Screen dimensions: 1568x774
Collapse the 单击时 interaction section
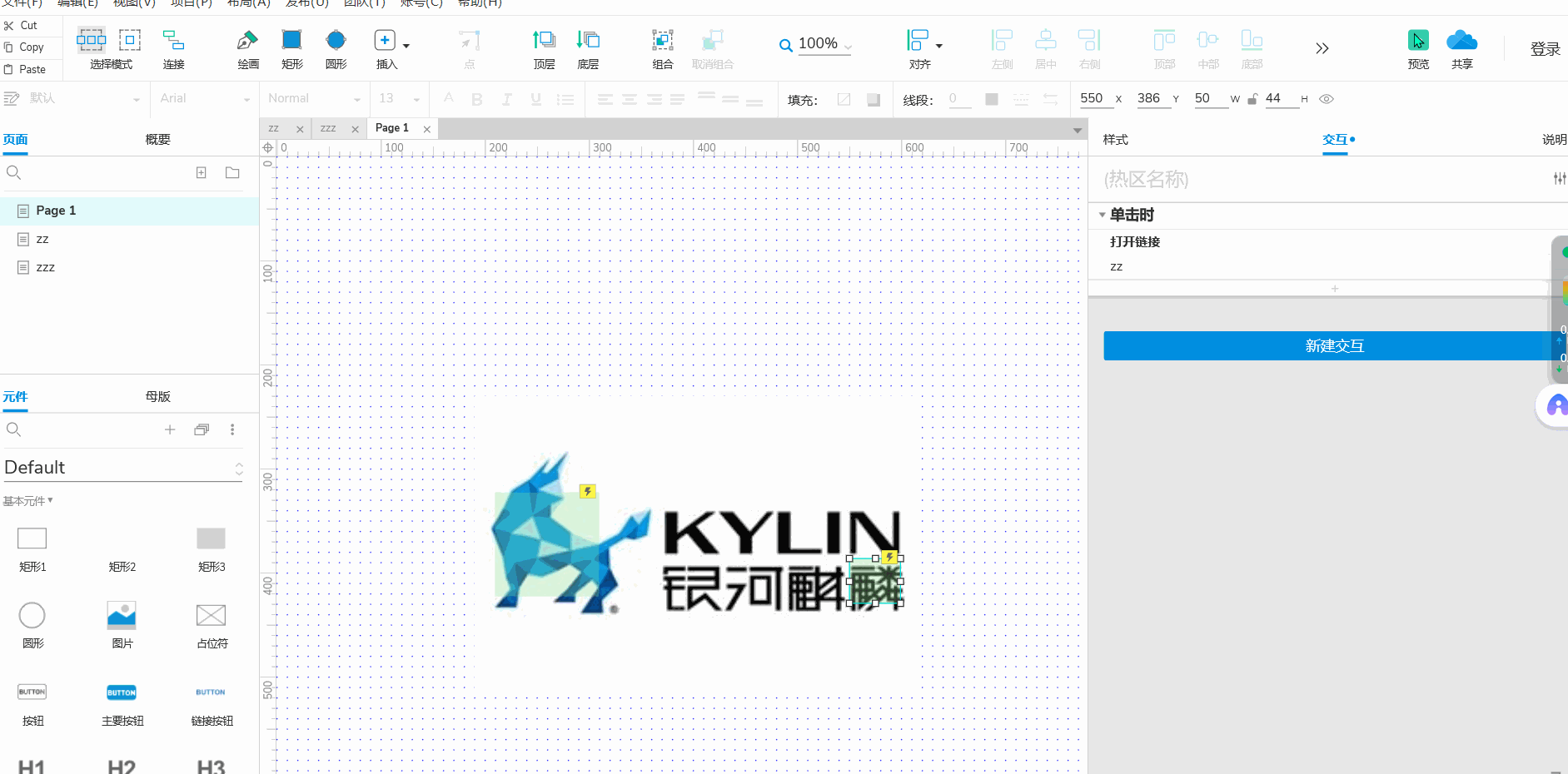[1102, 215]
